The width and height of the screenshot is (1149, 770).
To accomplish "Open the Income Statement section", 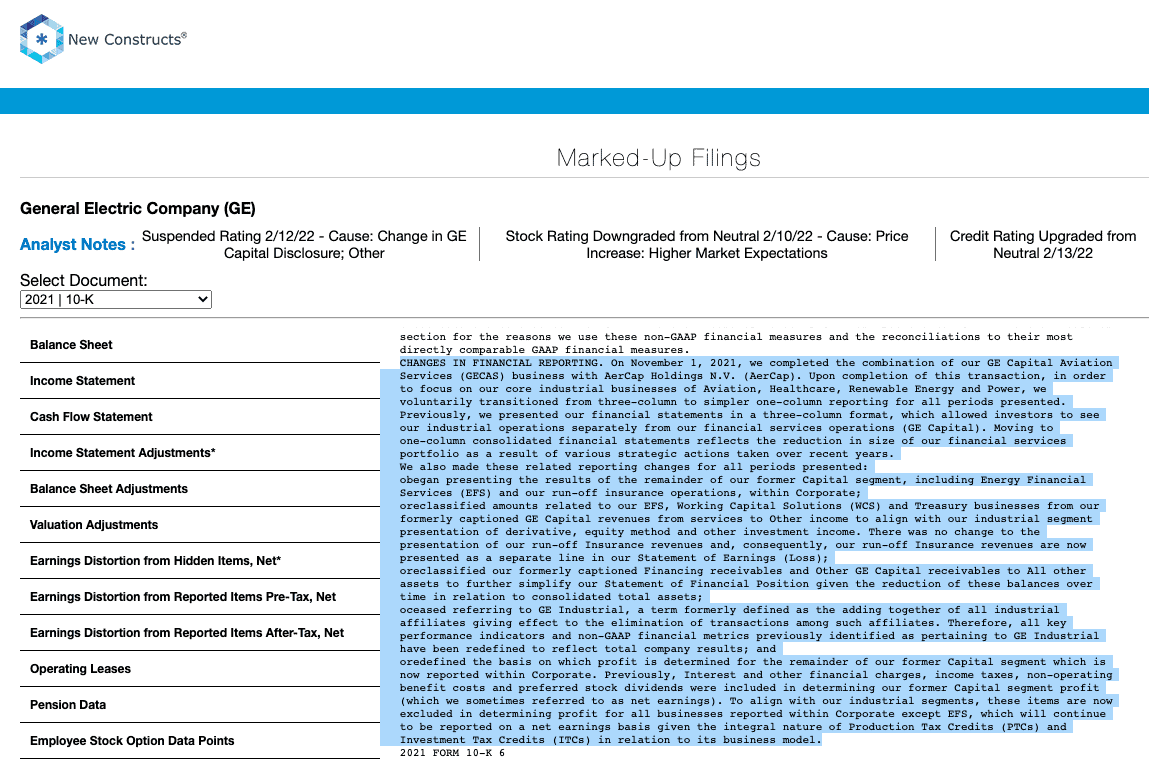I will pyautogui.click(x=82, y=381).
